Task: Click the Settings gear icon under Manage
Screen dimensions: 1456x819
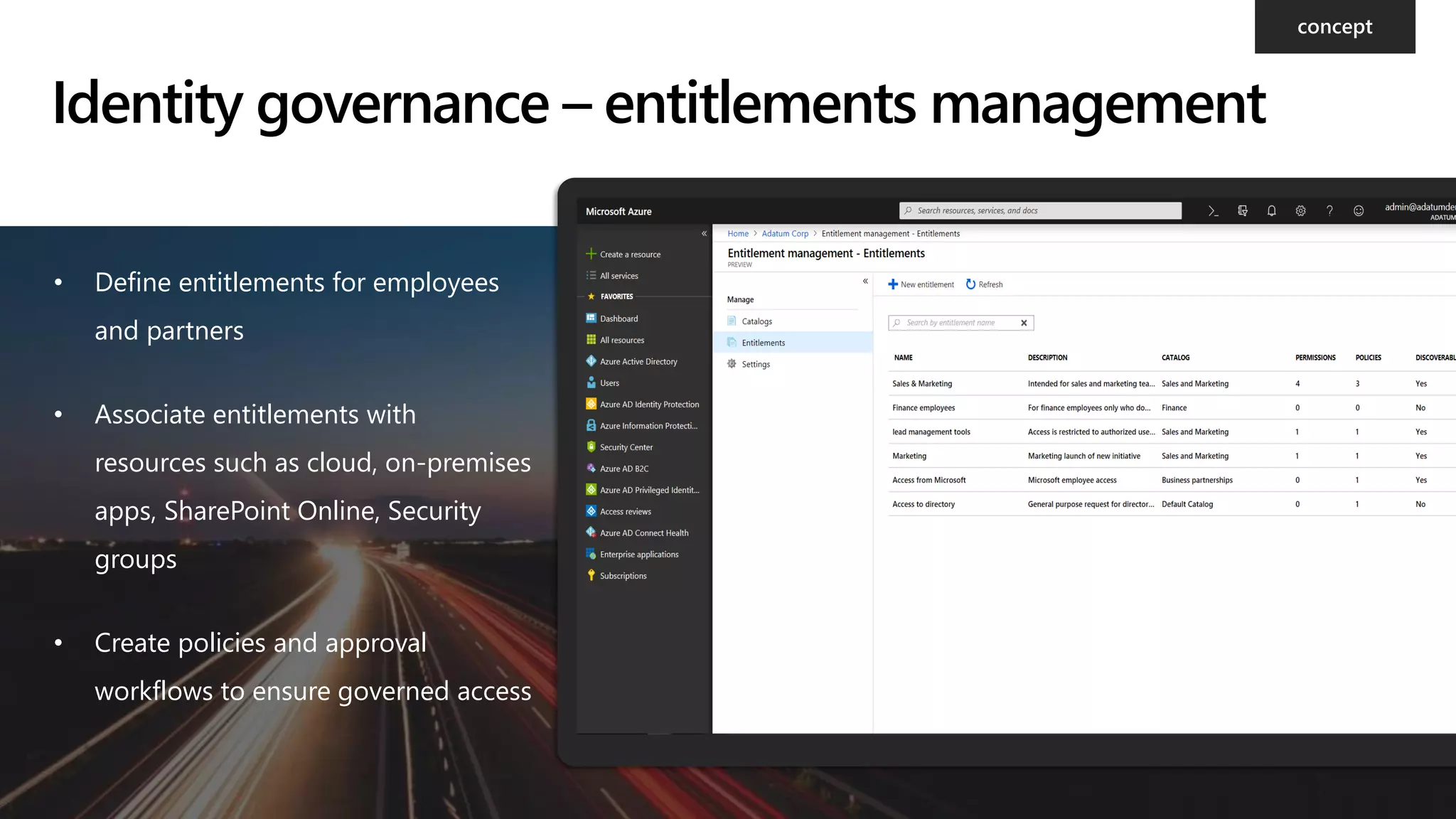Action: click(732, 363)
